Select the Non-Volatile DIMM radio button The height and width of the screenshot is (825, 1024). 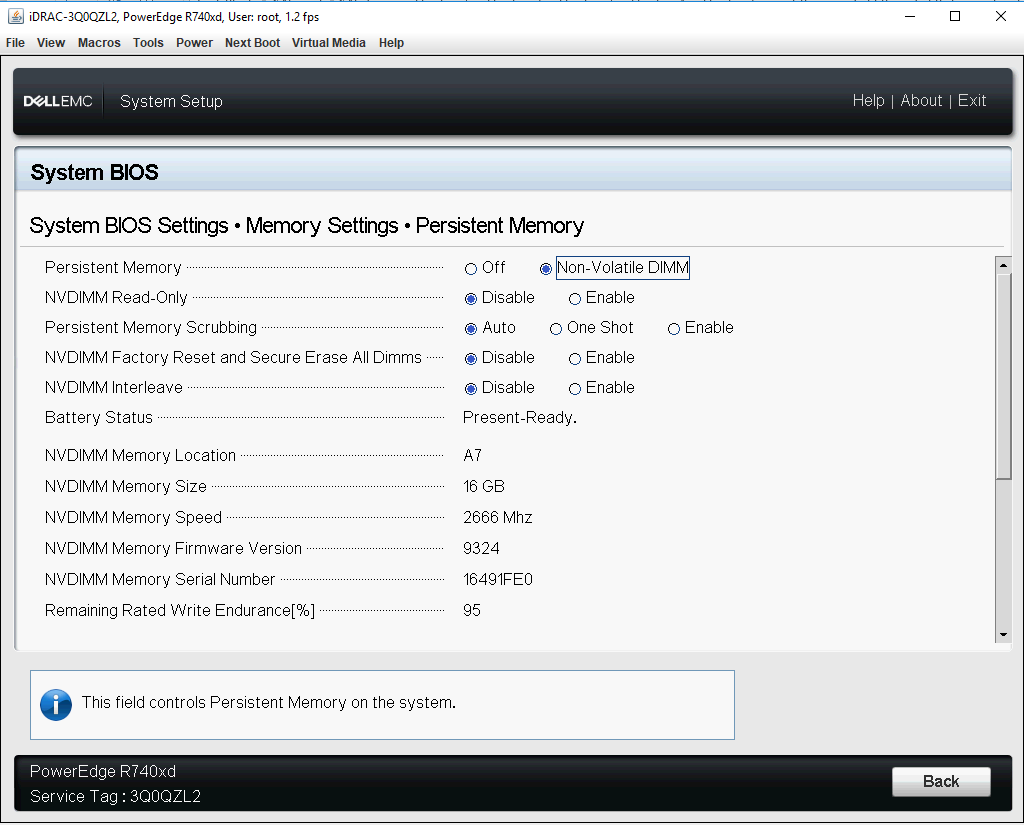pos(546,267)
